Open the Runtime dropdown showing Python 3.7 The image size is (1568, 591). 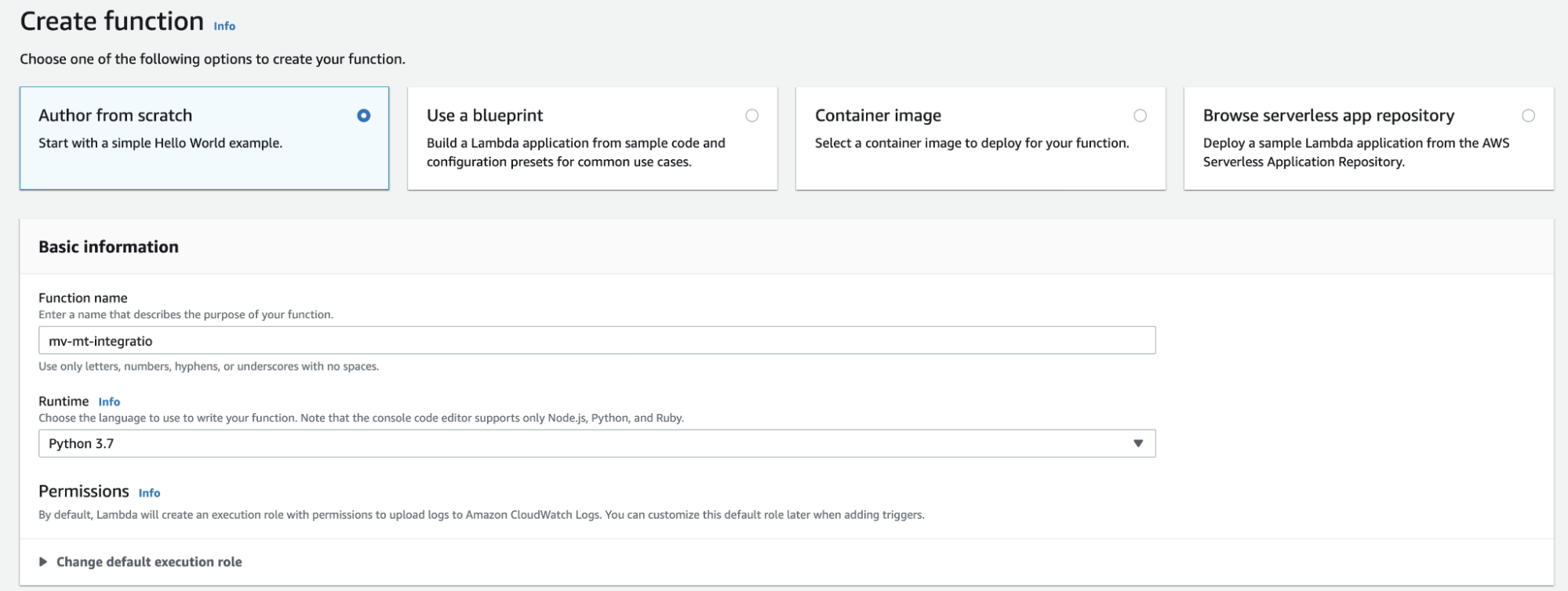[596, 444]
